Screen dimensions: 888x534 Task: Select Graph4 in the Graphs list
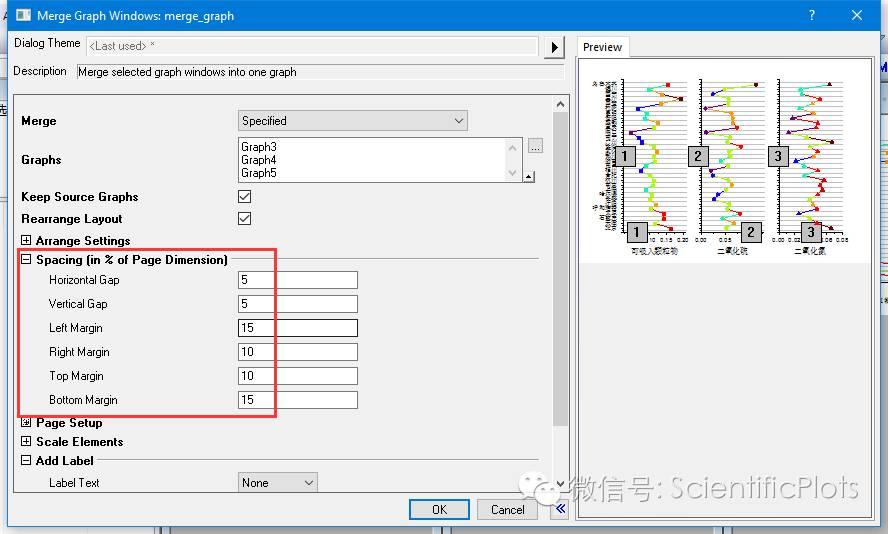(259, 160)
